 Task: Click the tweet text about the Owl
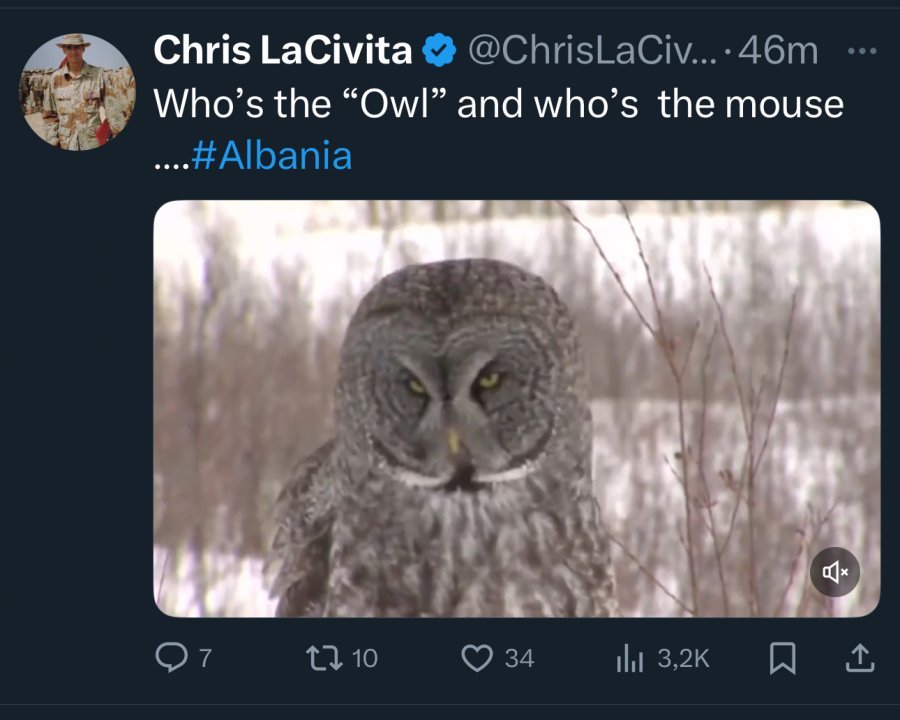click(498, 105)
